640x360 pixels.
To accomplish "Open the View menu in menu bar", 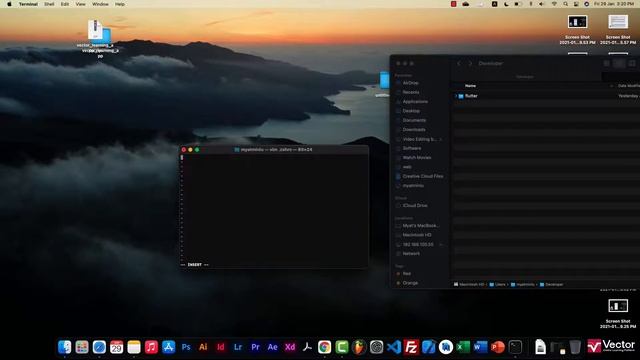I will (x=80, y=4).
